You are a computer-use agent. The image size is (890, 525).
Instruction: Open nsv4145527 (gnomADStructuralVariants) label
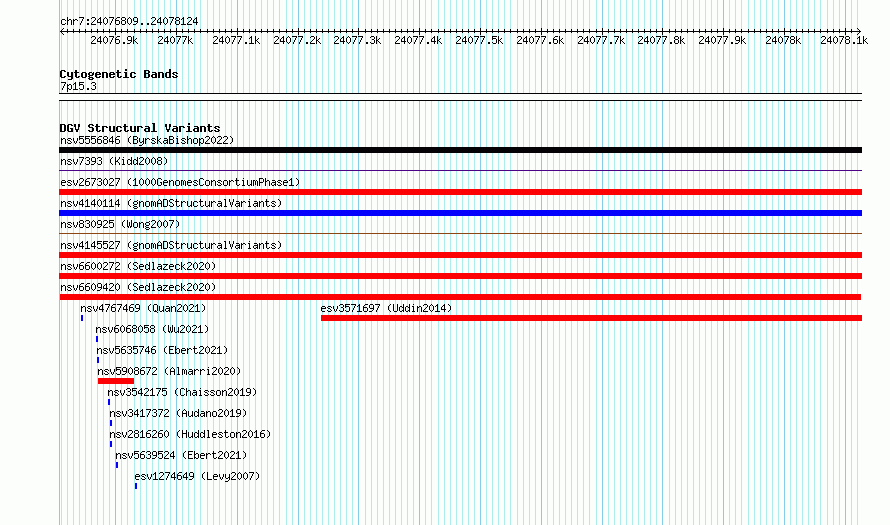[171, 245]
